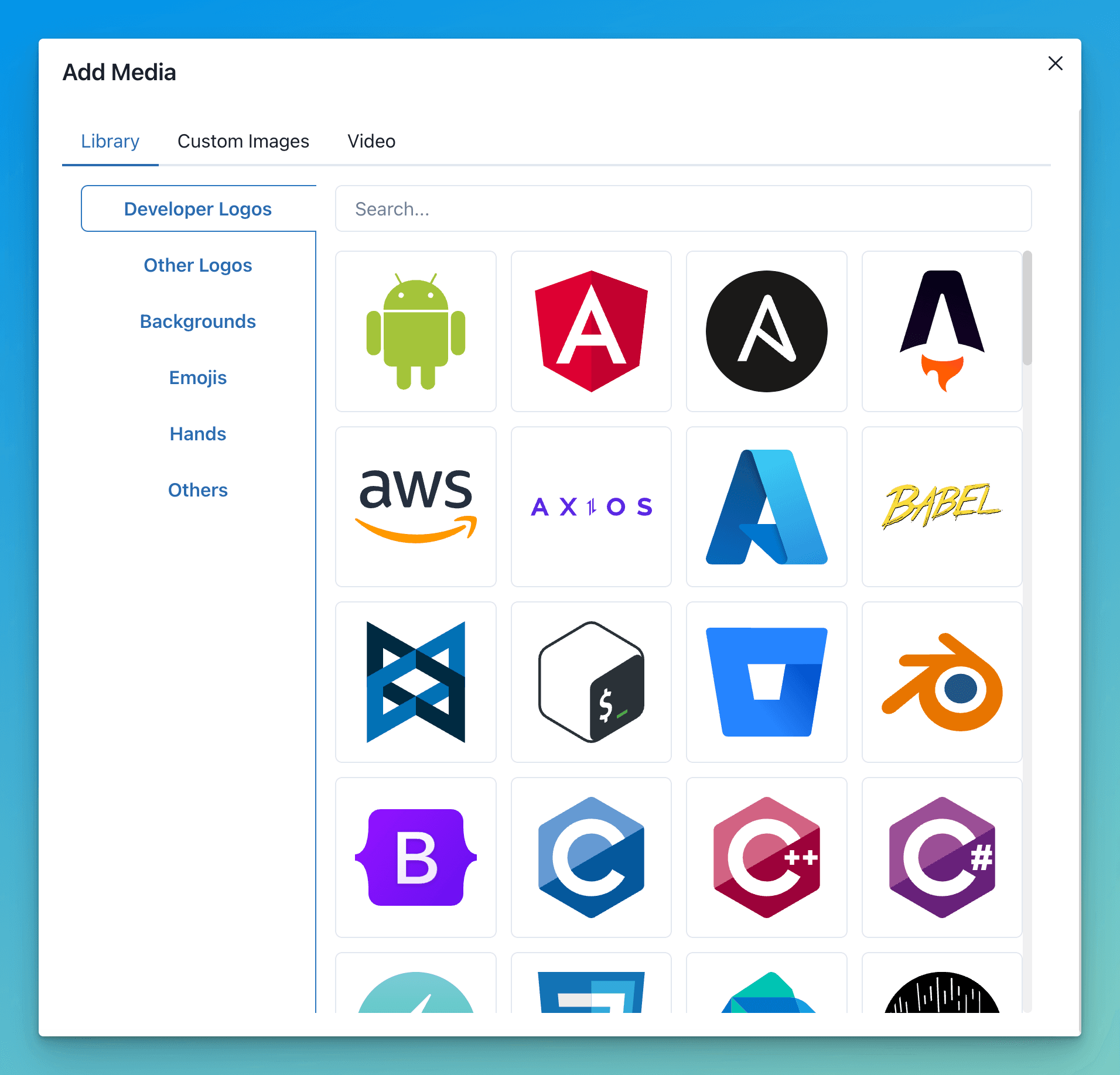Close the Add Media dialog

(x=1055, y=63)
